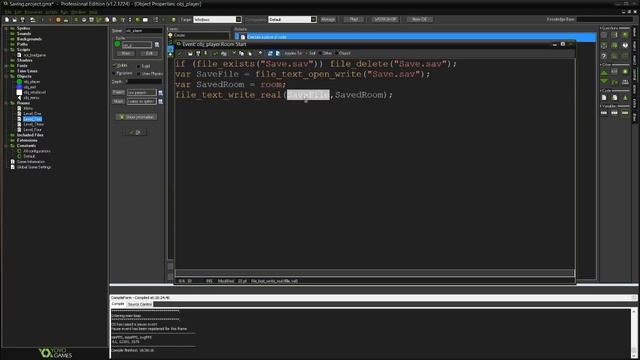
Task: Click the Copy icon in code editor toolbar
Action: pos(242,53)
